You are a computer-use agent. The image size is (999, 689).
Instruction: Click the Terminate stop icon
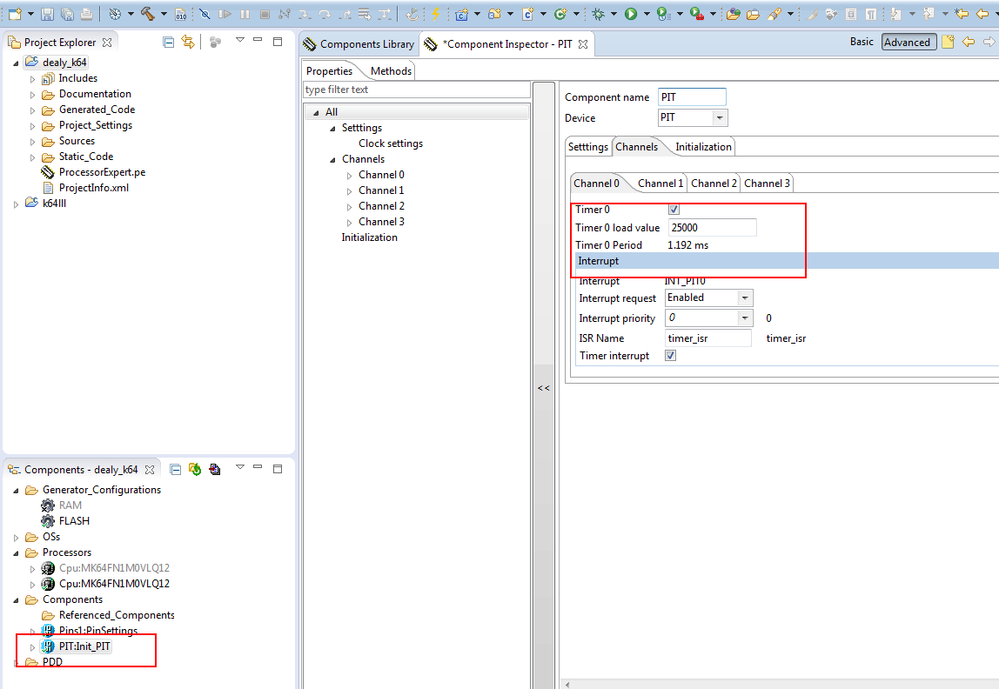point(265,13)
